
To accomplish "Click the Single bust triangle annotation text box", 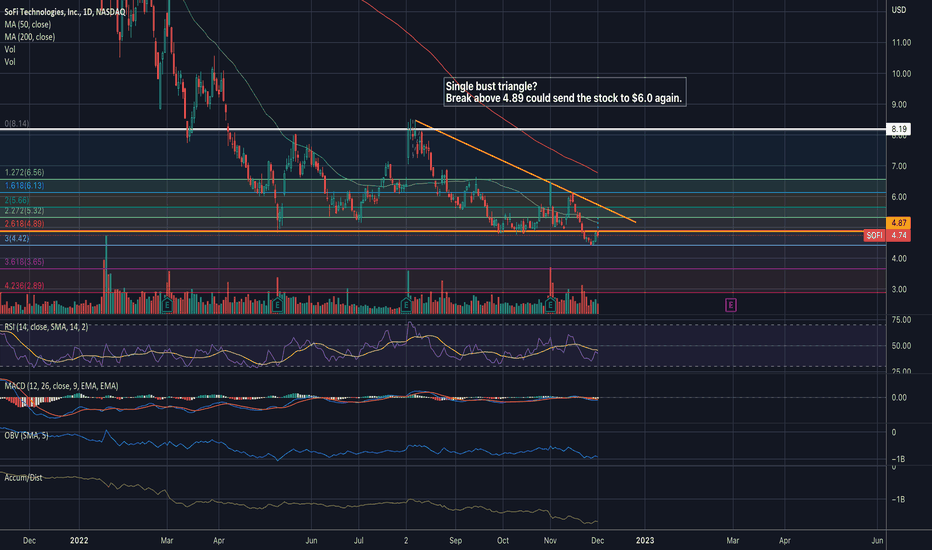I will 565,92.
